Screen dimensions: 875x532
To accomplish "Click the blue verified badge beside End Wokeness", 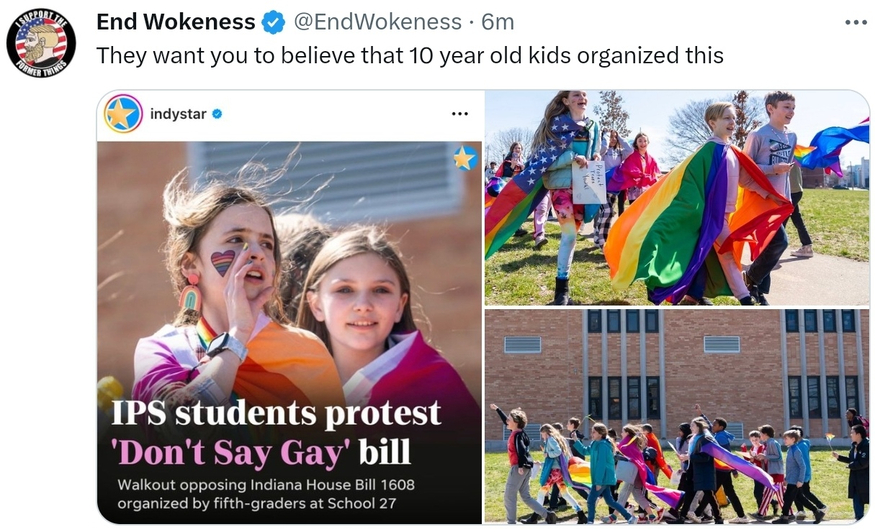I will [x=273, y=22].
